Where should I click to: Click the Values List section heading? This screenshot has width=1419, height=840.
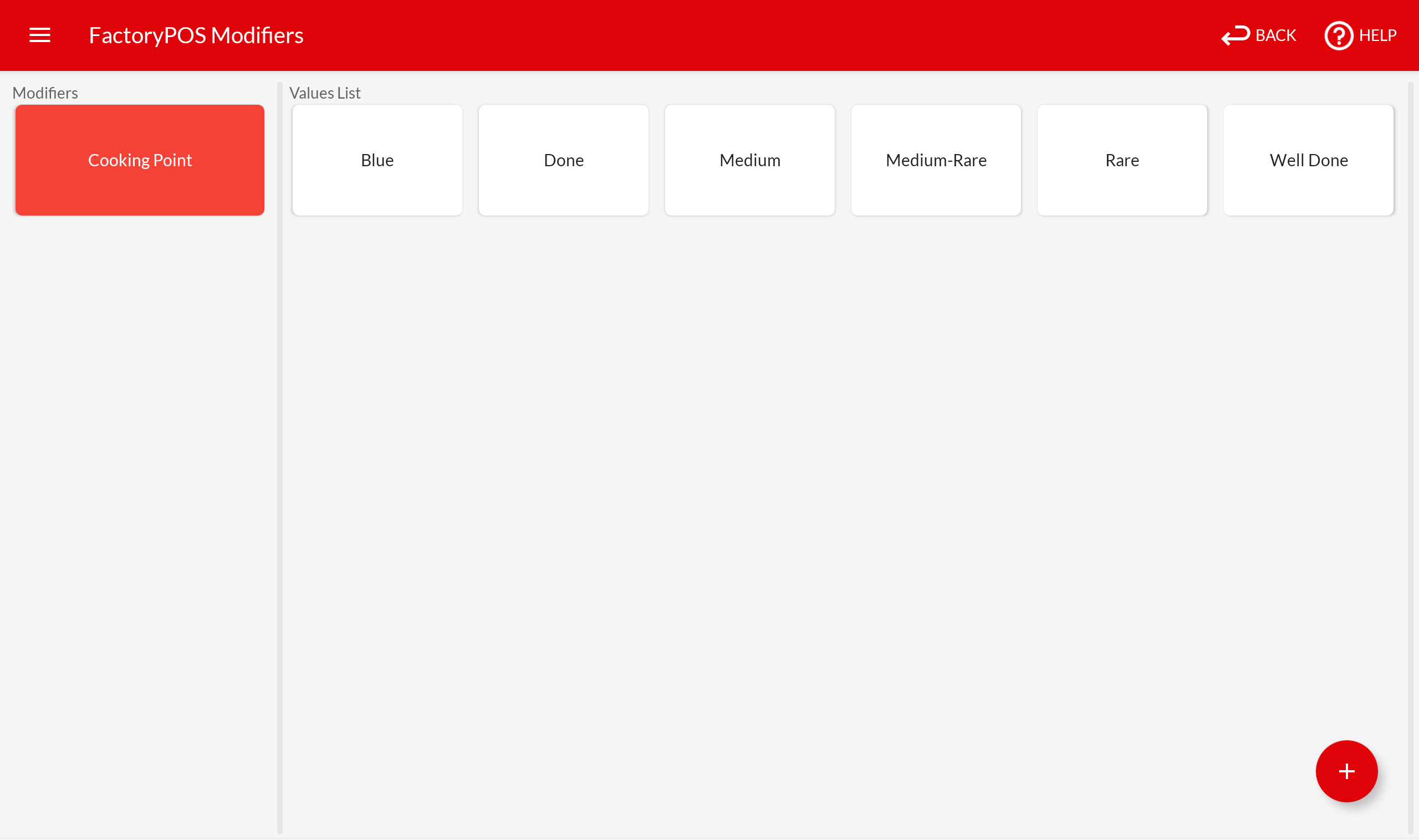(x=324, y=93)
